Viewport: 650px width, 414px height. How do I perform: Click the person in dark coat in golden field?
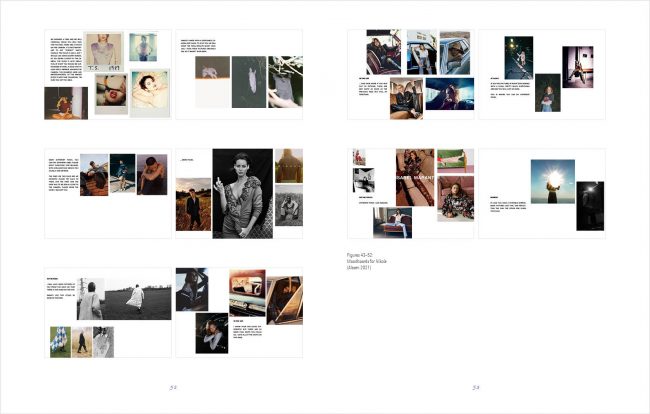193,204
